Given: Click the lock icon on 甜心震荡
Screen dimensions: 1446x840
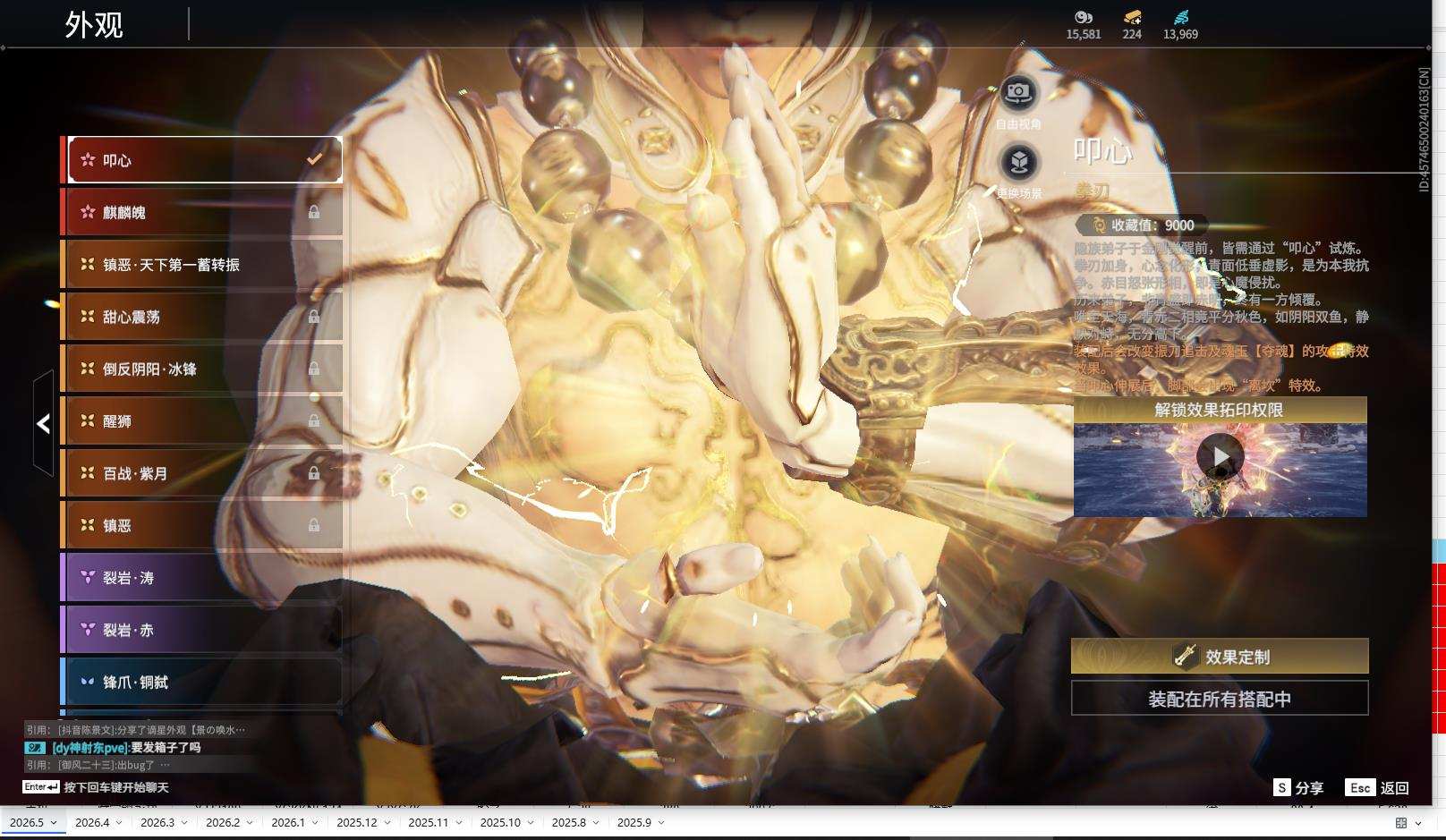Looking at the screenshot, I should pos(314,316).
